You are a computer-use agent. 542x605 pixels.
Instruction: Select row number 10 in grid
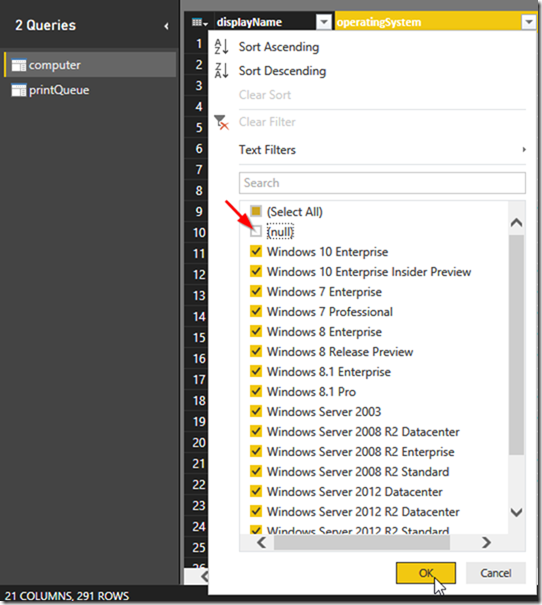pyautogui.click(x=197, y=232)
